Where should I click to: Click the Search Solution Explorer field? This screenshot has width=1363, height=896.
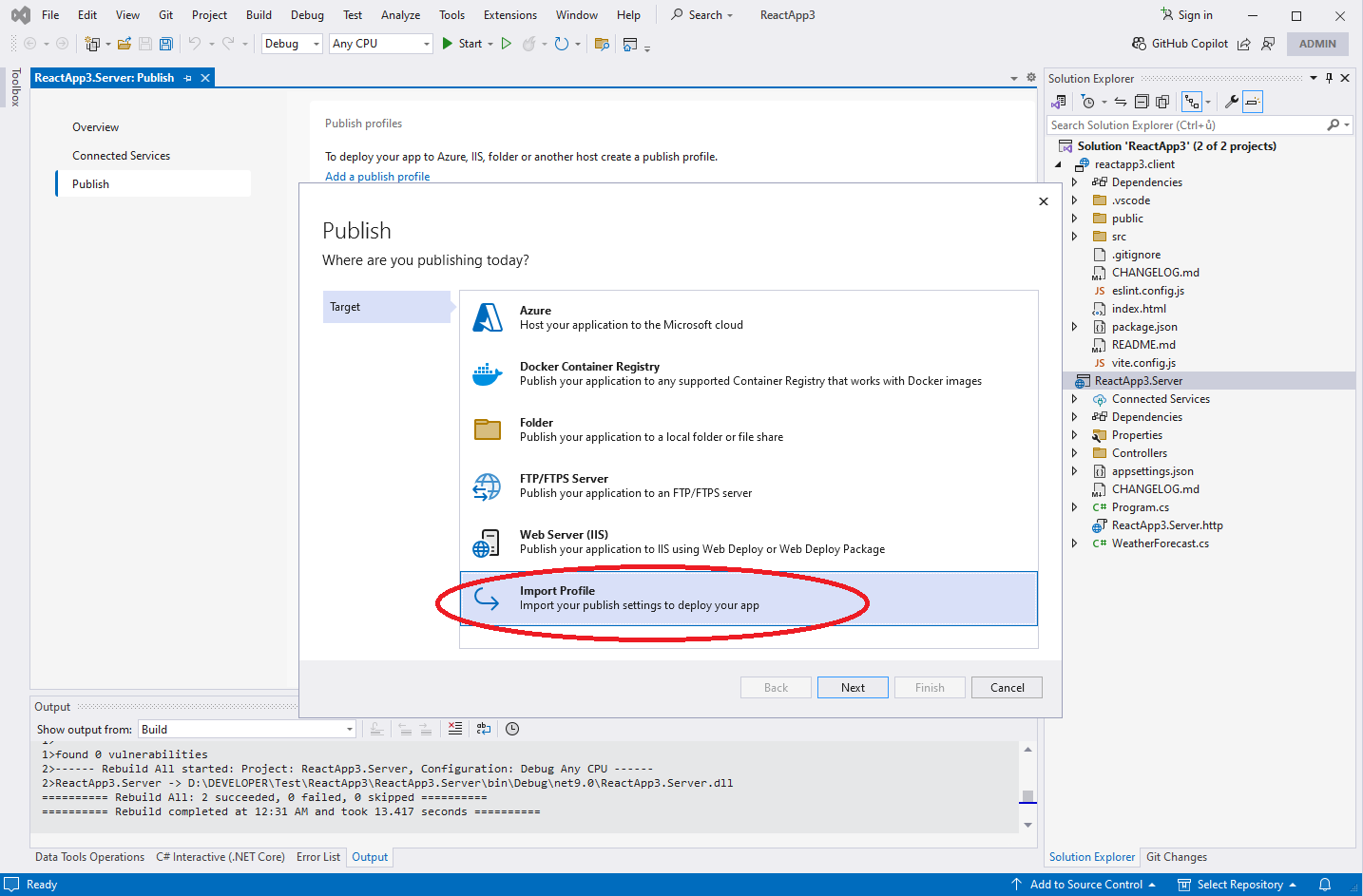coord(1186,124)
